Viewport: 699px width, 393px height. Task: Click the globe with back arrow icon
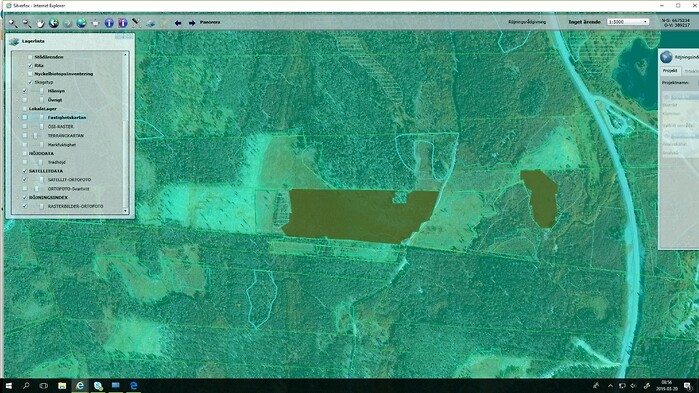[54, 23]
